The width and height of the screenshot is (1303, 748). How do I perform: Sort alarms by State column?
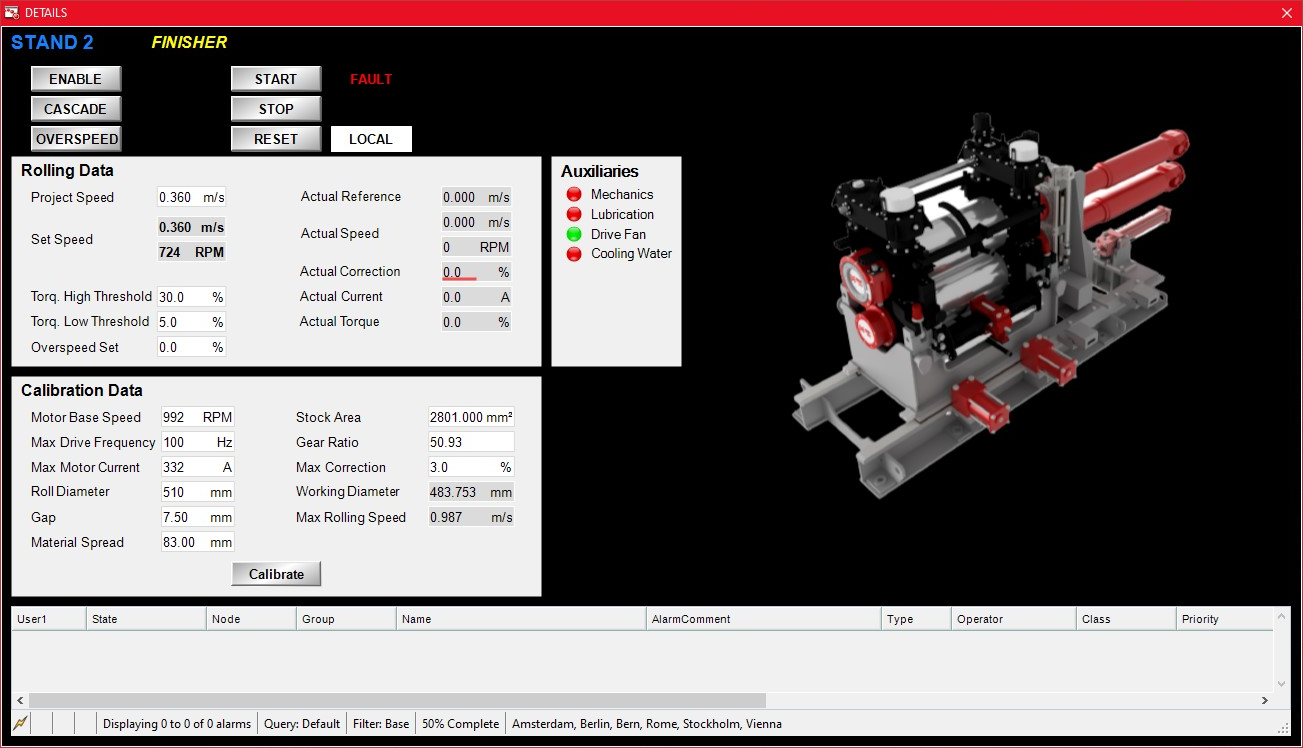pos(146,619)
